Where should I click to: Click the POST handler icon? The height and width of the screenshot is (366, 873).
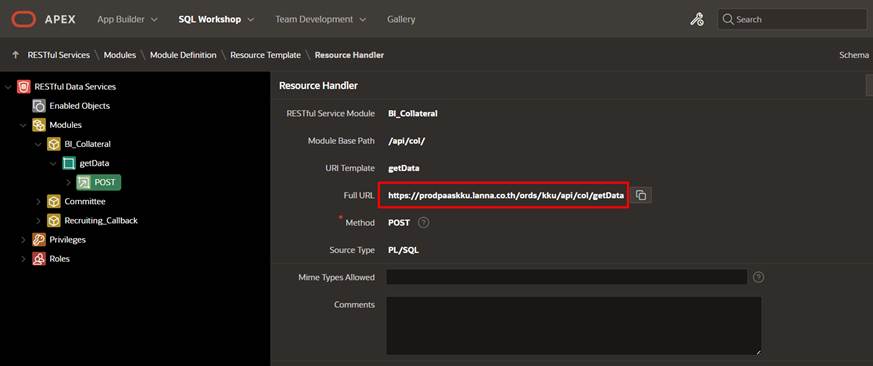tap(84, 182)
